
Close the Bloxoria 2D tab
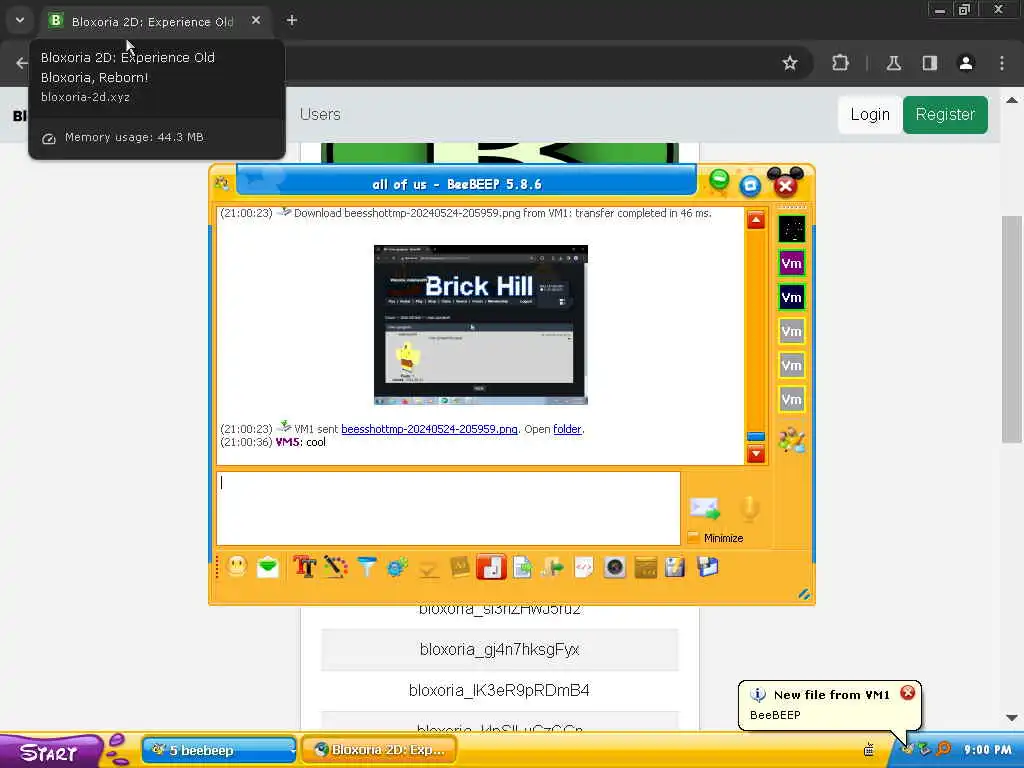tap(256, 20)
